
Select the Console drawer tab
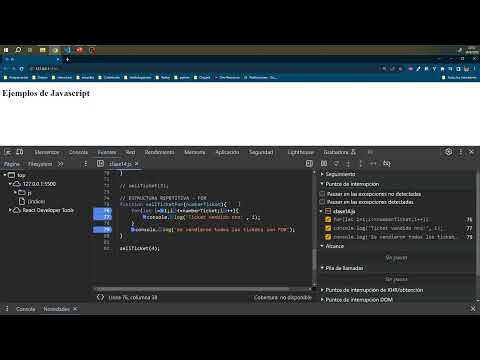[x=26, y=309]
